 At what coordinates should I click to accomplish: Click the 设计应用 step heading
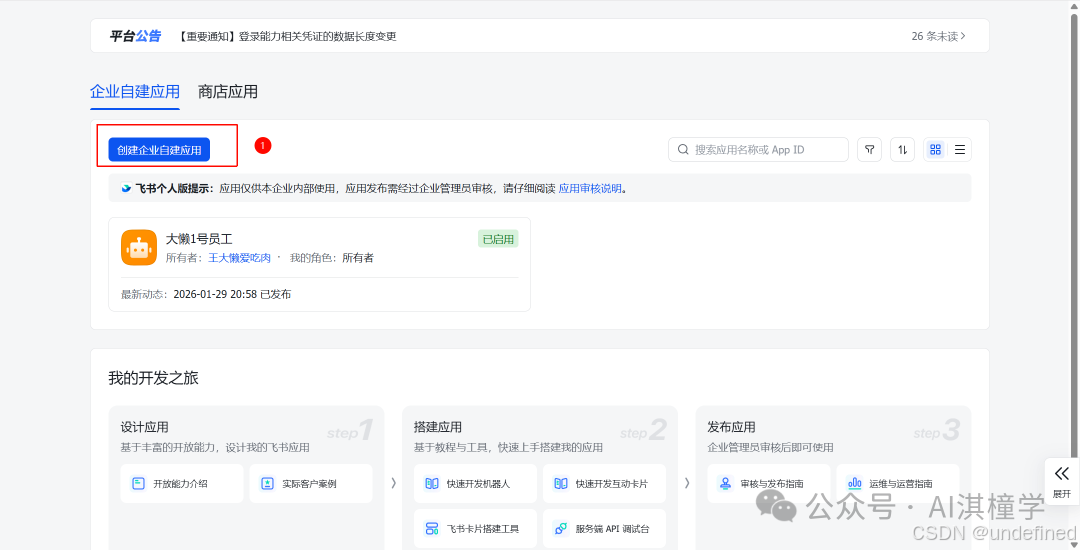(x=145, y=427)
